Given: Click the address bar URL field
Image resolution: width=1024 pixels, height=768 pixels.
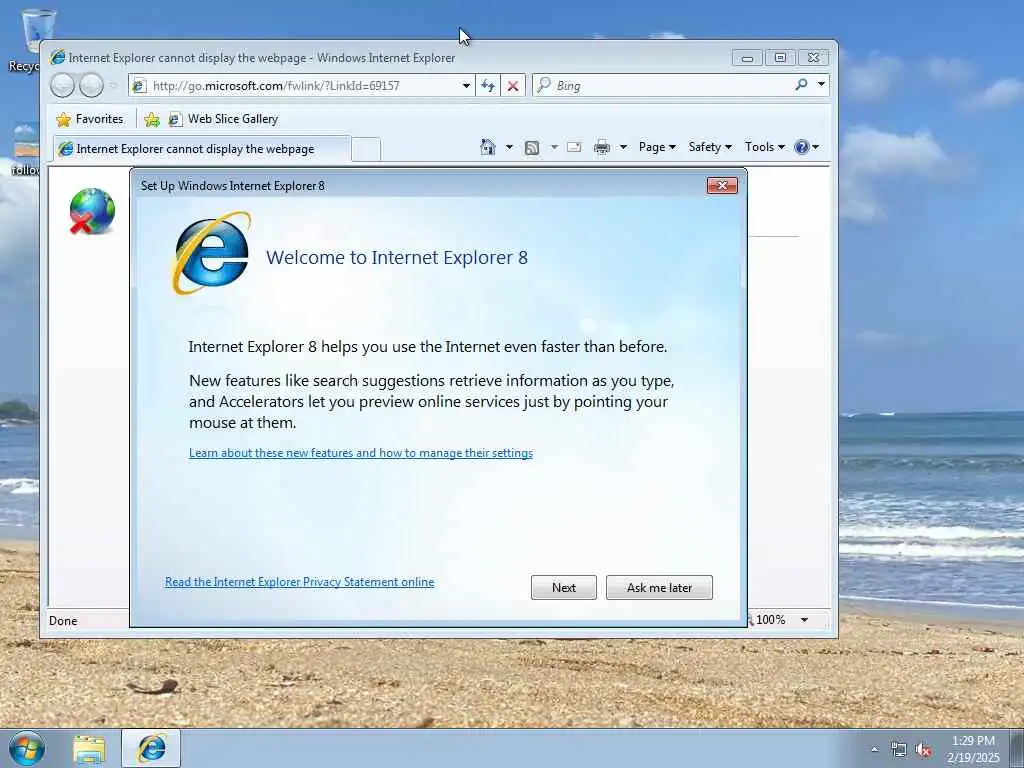Looking at the screenshot, I should 300,86.
